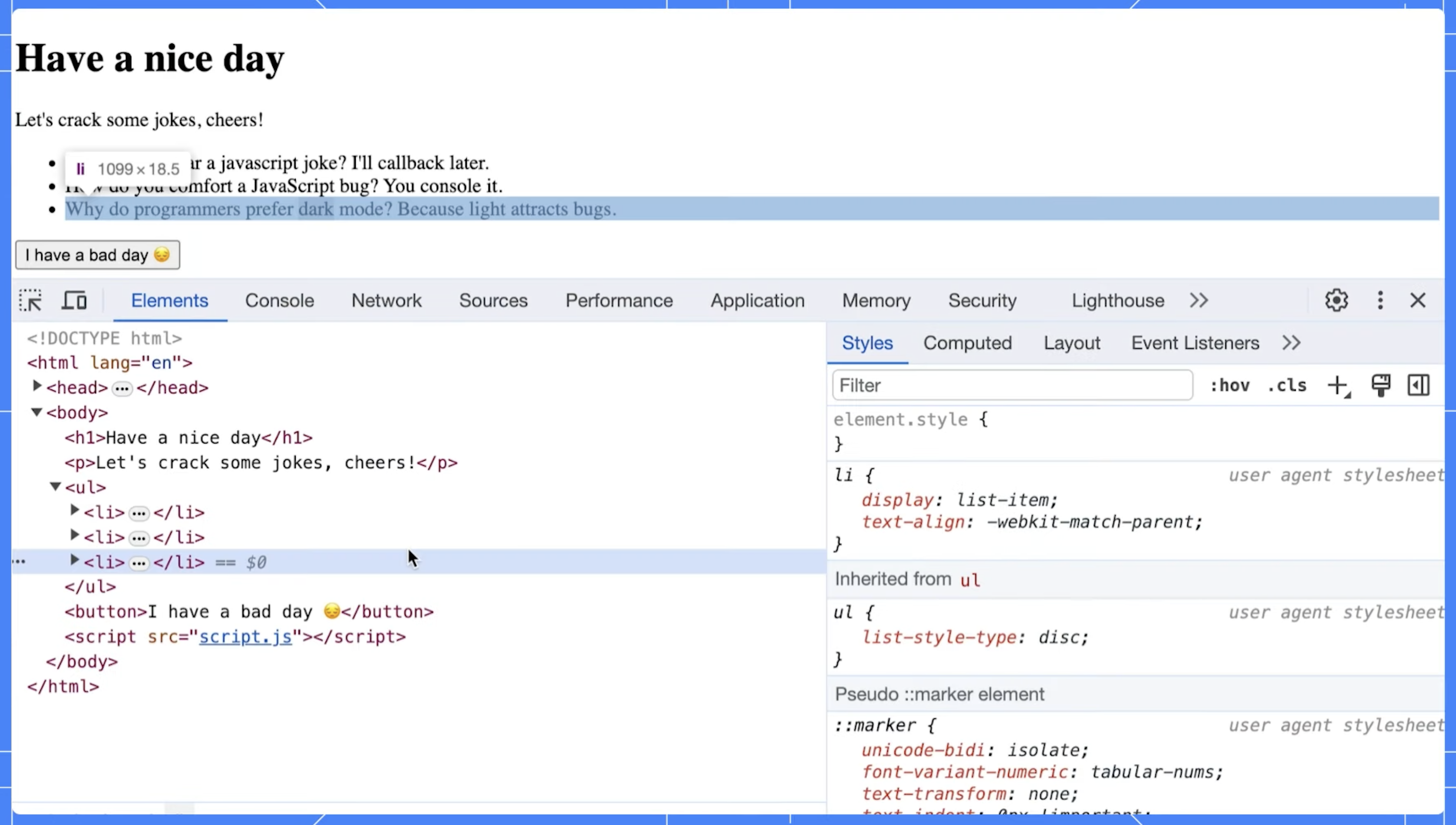Add a new style rule plus icon
1456x825 pixels.
1338,386
